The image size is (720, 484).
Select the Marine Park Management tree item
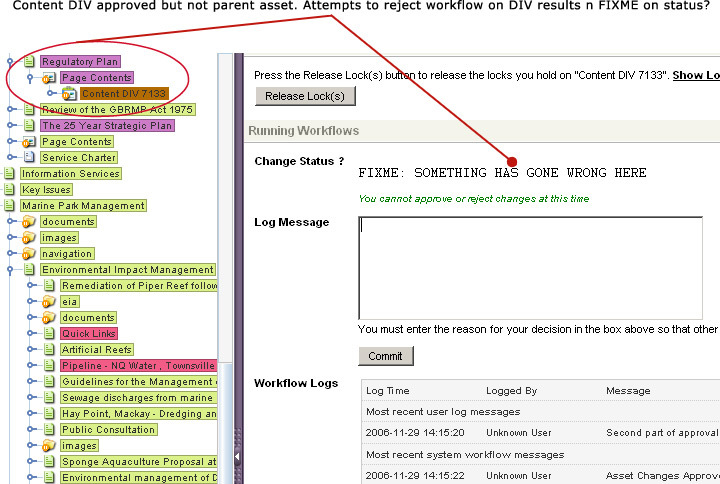coord(83,206)
